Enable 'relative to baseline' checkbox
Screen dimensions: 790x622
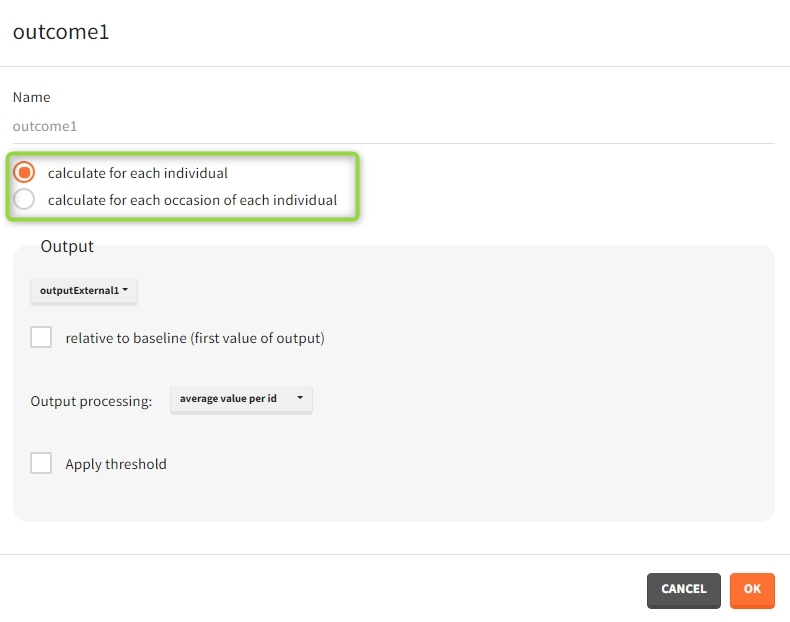[41, 337]
